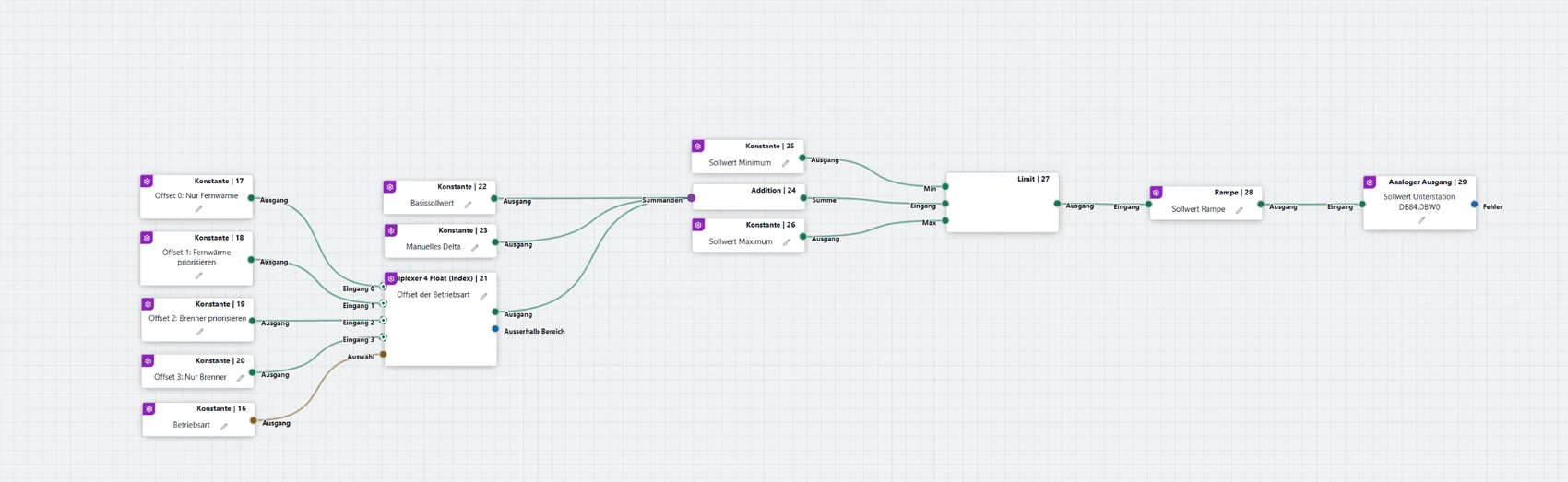Click the Sollwert Minimum label text
The width and height of the screenshot is (1568, 482).
tap(740, 163)
